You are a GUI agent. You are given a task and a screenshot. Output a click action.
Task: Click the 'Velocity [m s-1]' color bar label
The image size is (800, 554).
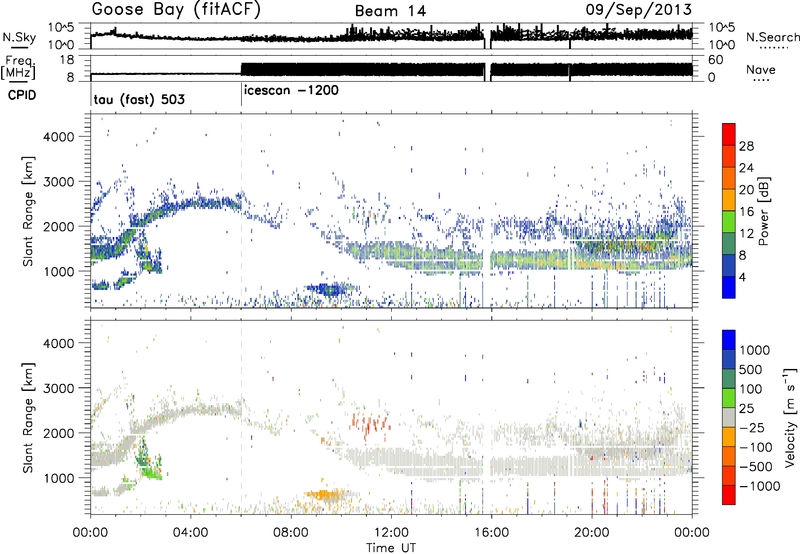(790, 417)
